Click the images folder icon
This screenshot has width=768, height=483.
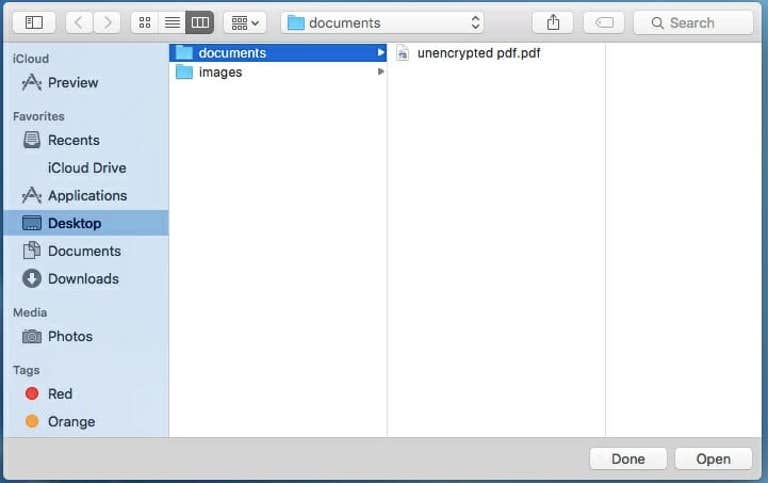pyautogui.click(x=184, y=72)
